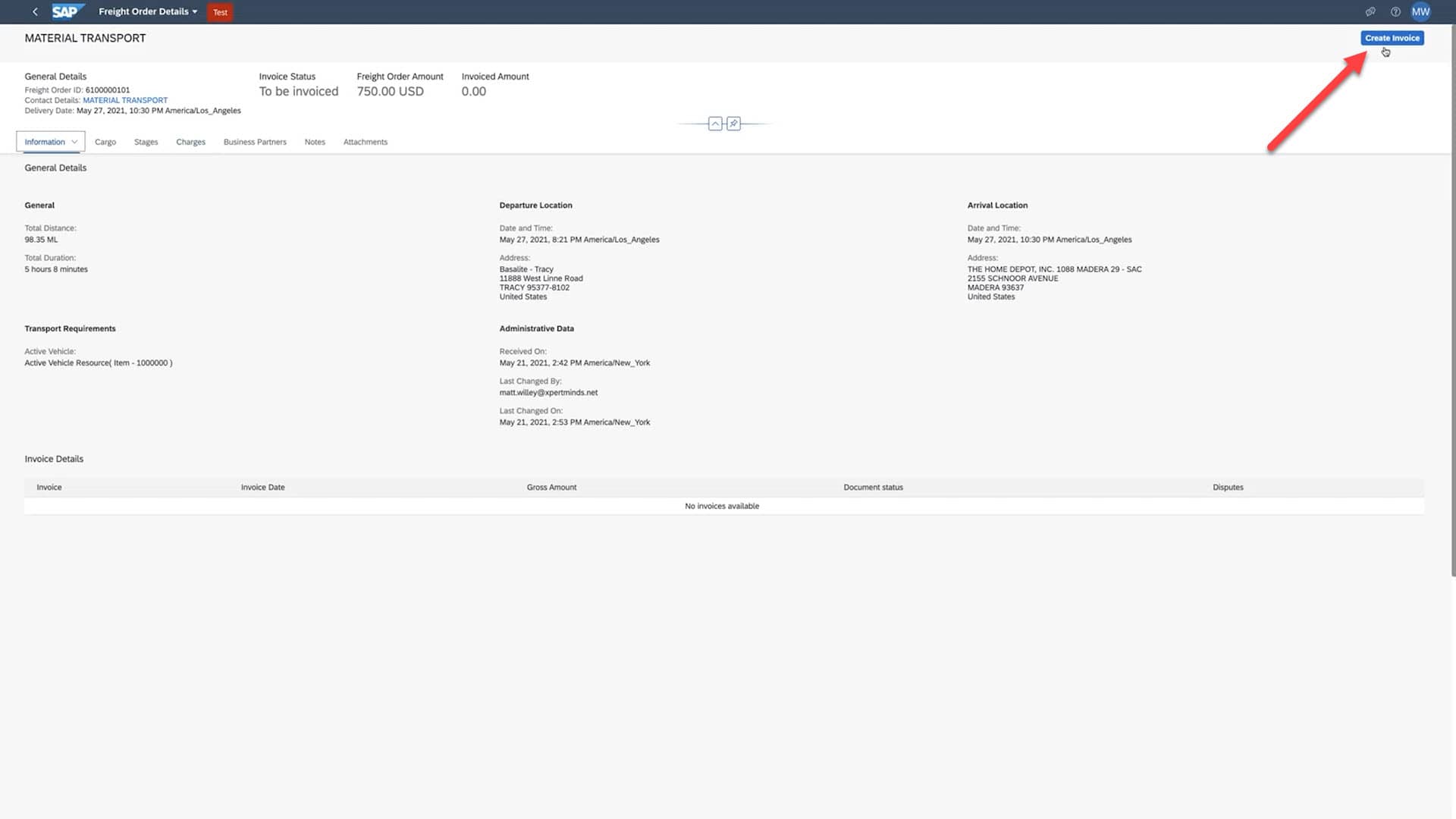Click the 5 hours 8 minutes duration
This screenshot has width=1456, height=819.
[x=56, y=269]
